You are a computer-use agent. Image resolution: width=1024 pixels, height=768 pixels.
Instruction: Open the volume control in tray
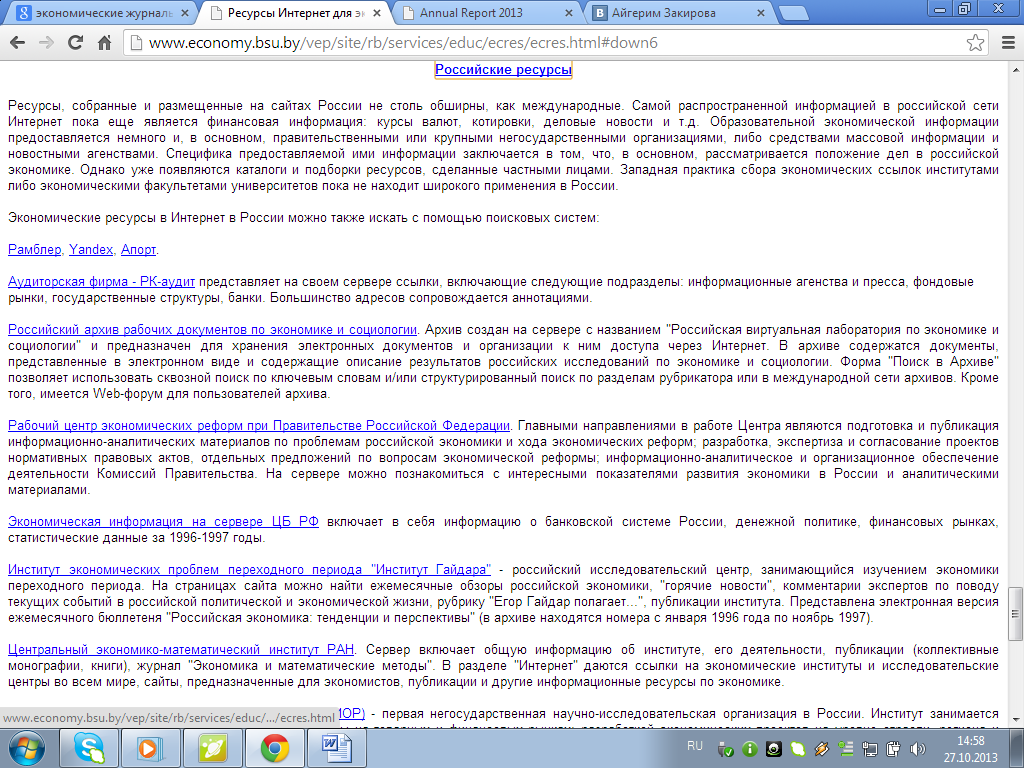(x=918, y=748)
